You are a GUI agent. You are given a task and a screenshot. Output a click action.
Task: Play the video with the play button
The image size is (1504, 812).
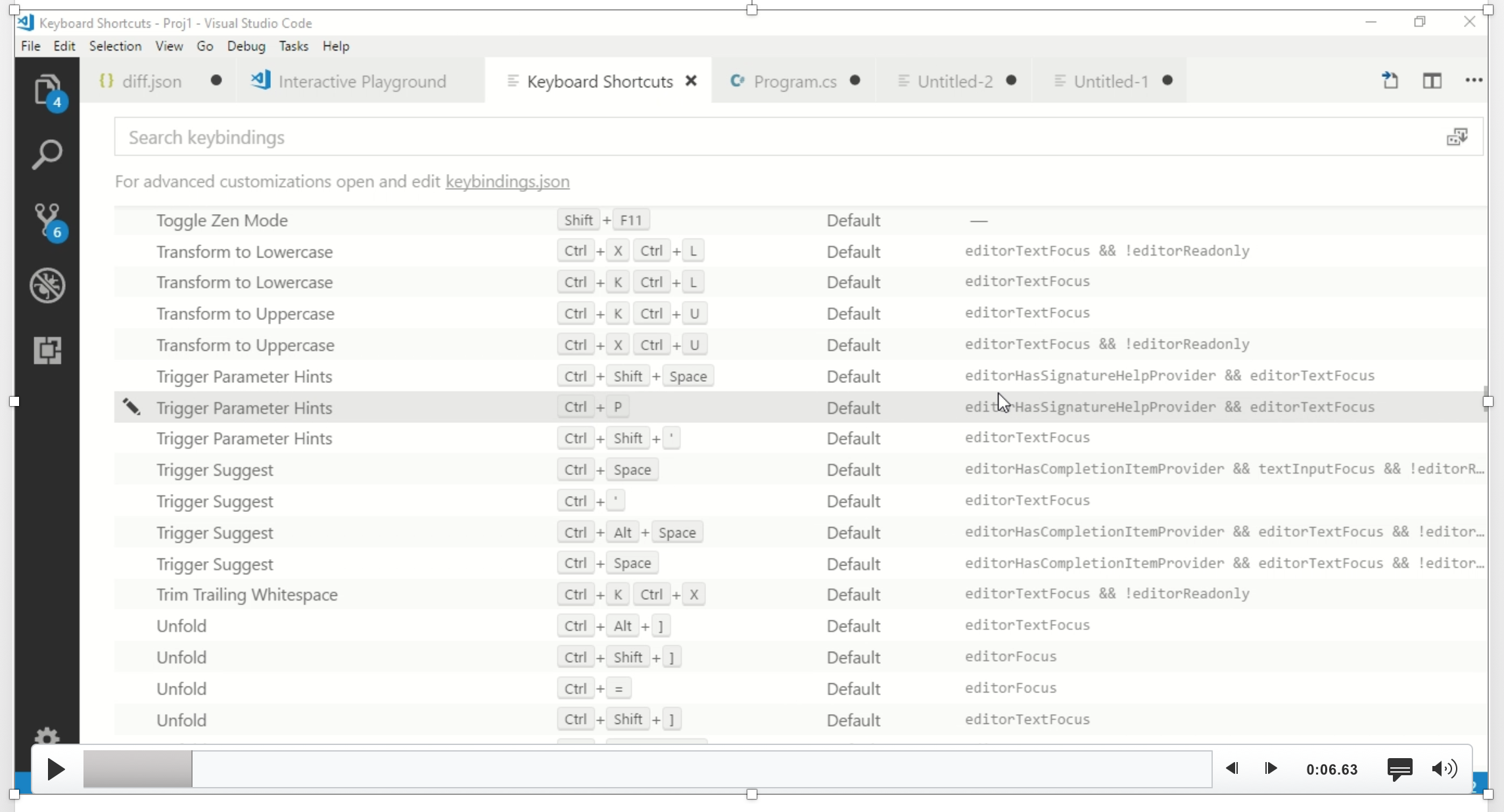tap(56, 770)
